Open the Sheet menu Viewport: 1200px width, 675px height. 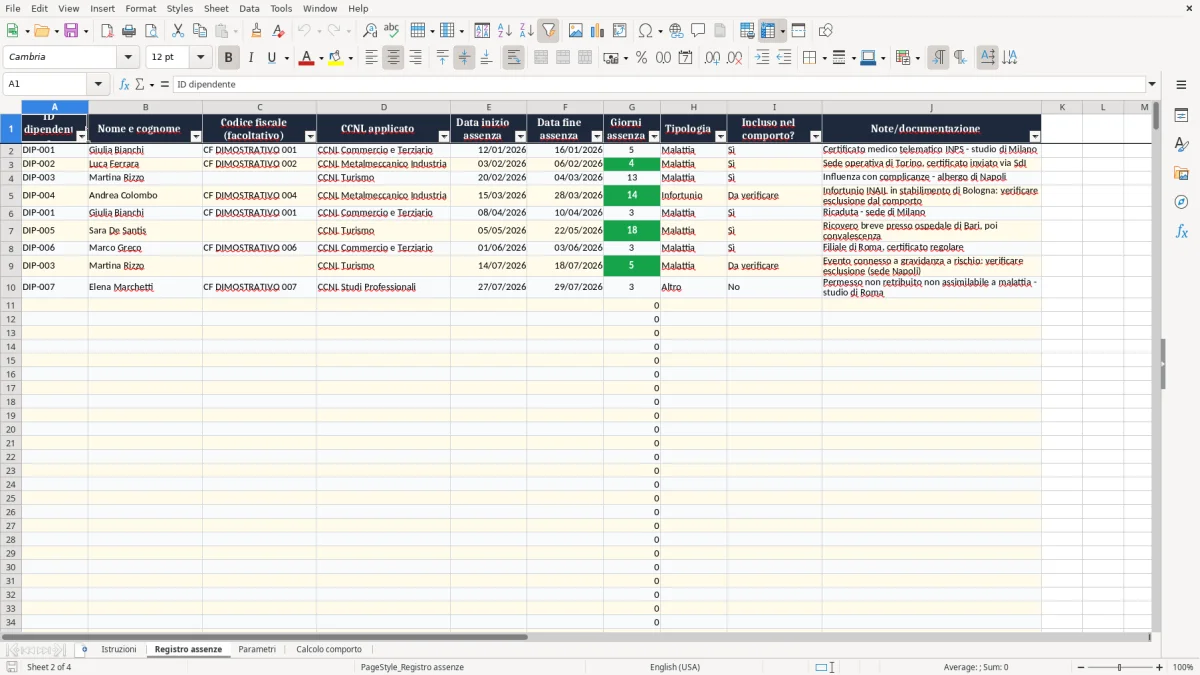(216, 8)
